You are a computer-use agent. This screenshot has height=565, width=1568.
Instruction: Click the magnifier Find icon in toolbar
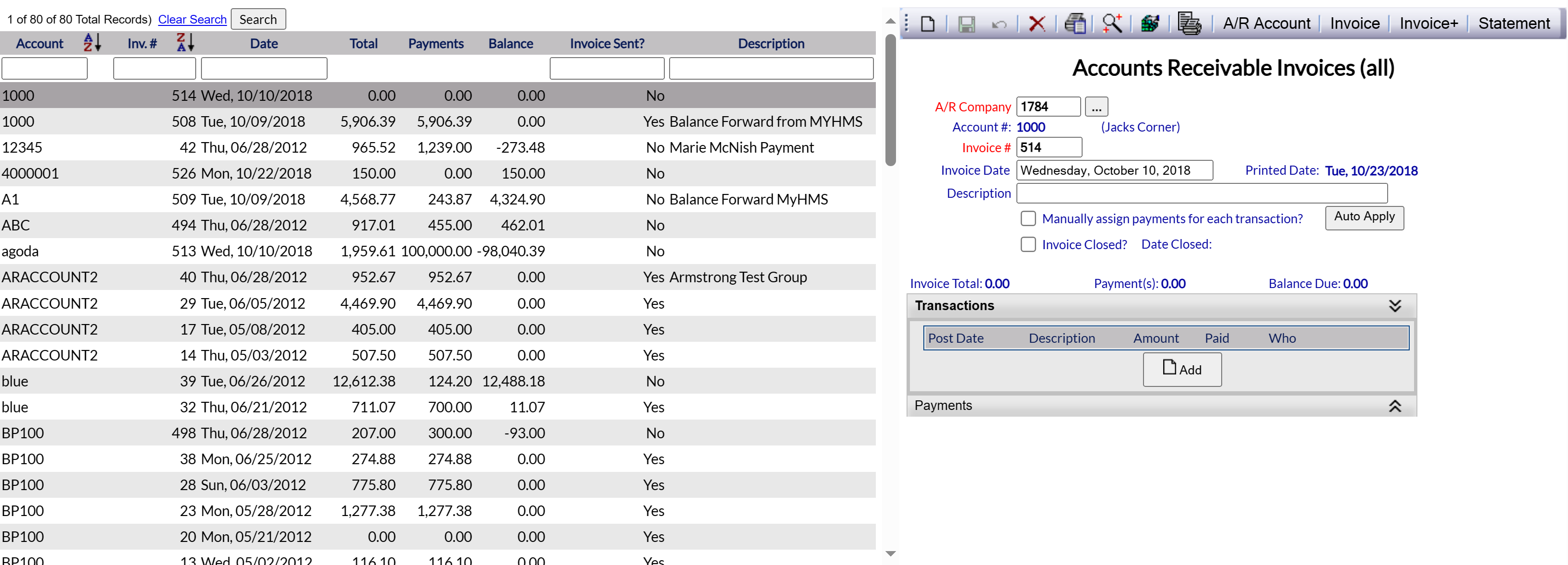click(x=1112, y=24)
